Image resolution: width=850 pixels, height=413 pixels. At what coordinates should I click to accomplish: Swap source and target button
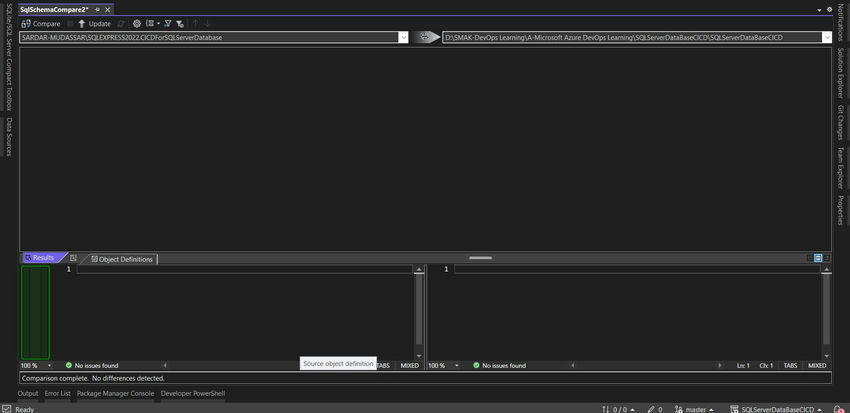(x=426, y=37)
